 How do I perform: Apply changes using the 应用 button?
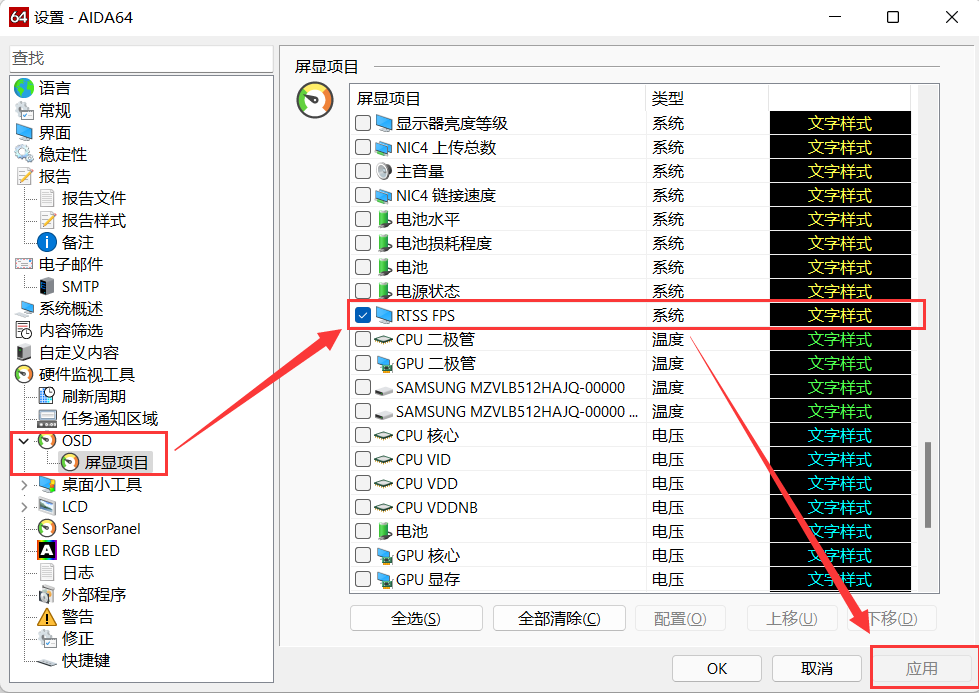[x=922, y=669]
